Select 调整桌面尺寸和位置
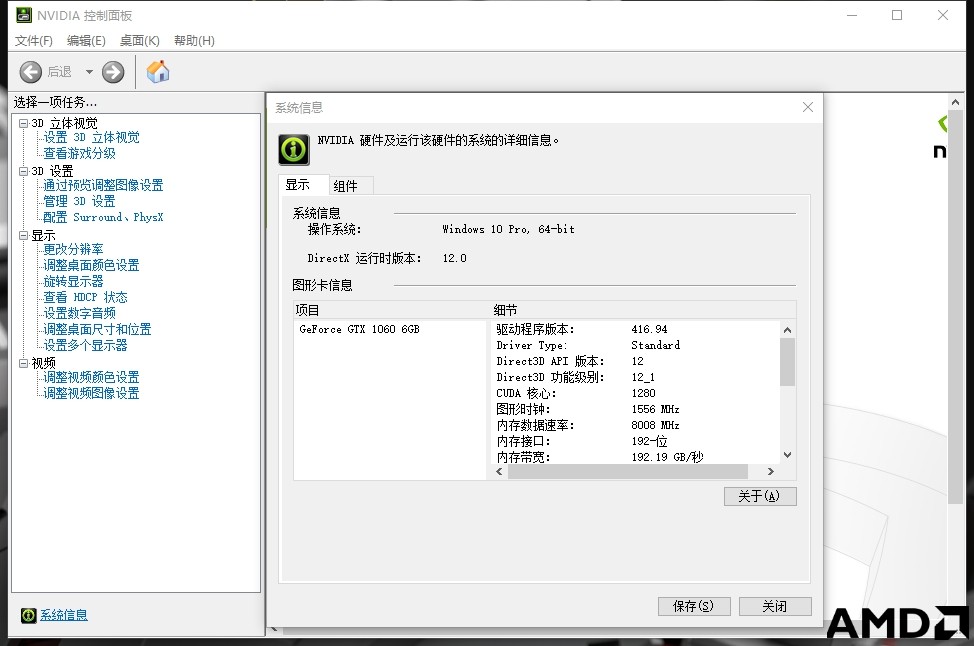The width and height of the screenshot is (974, 646). coord(98,329)
